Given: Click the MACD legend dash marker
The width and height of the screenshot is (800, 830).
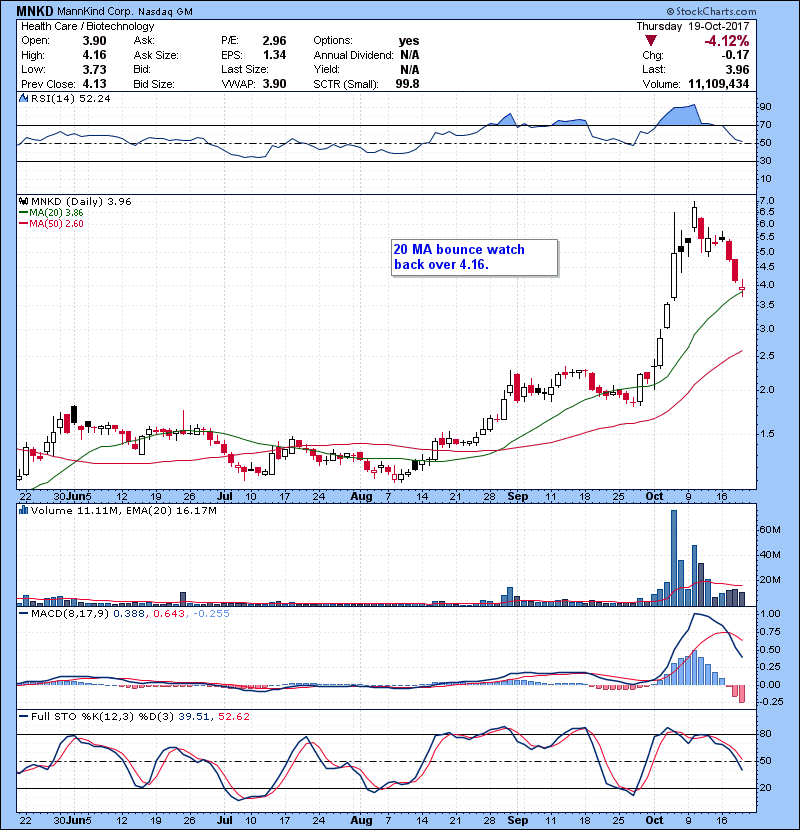Looking at the screenshot, I should (x=23, y=613).
